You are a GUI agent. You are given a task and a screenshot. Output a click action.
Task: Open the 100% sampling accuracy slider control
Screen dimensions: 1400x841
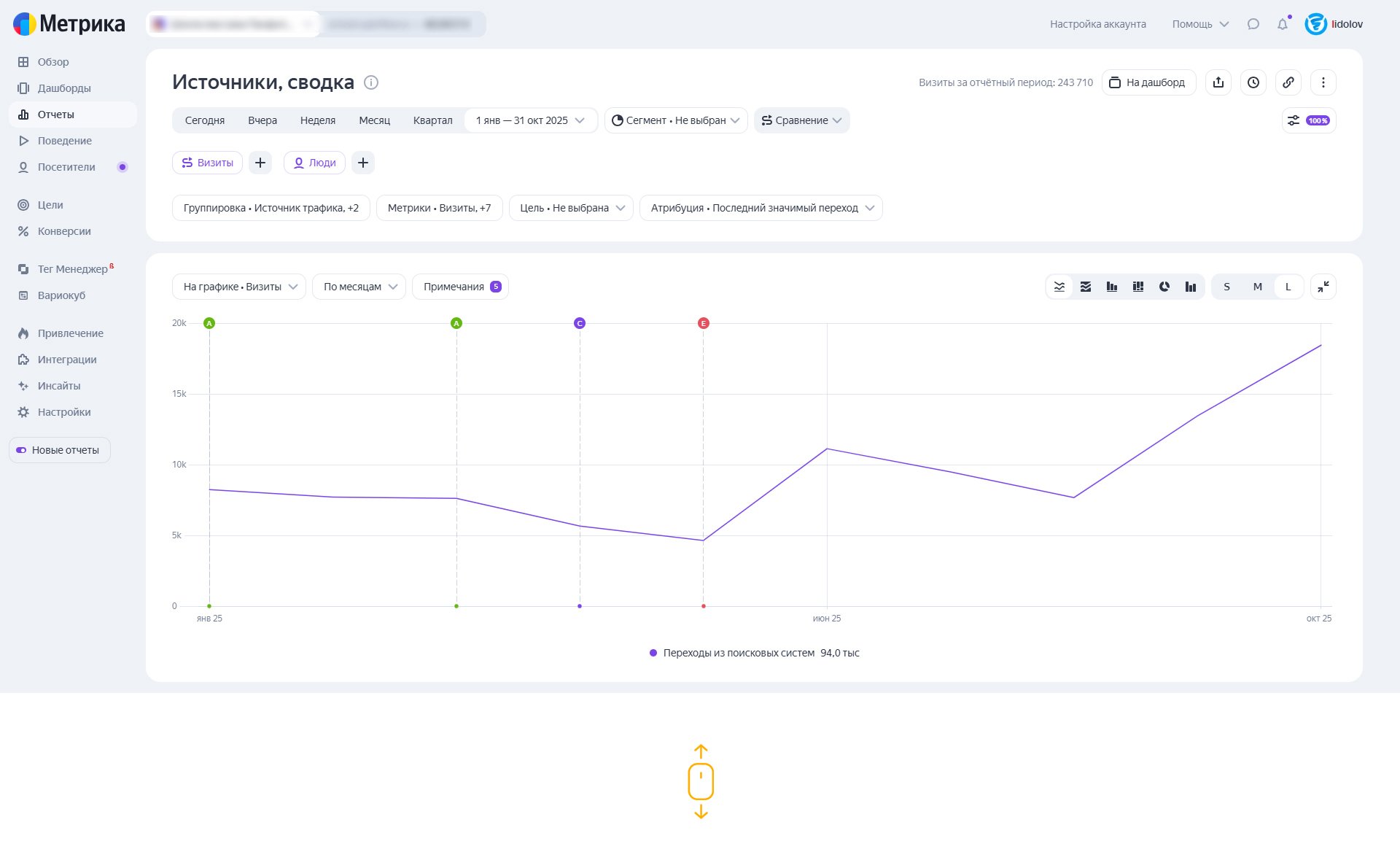(1309, 120)
